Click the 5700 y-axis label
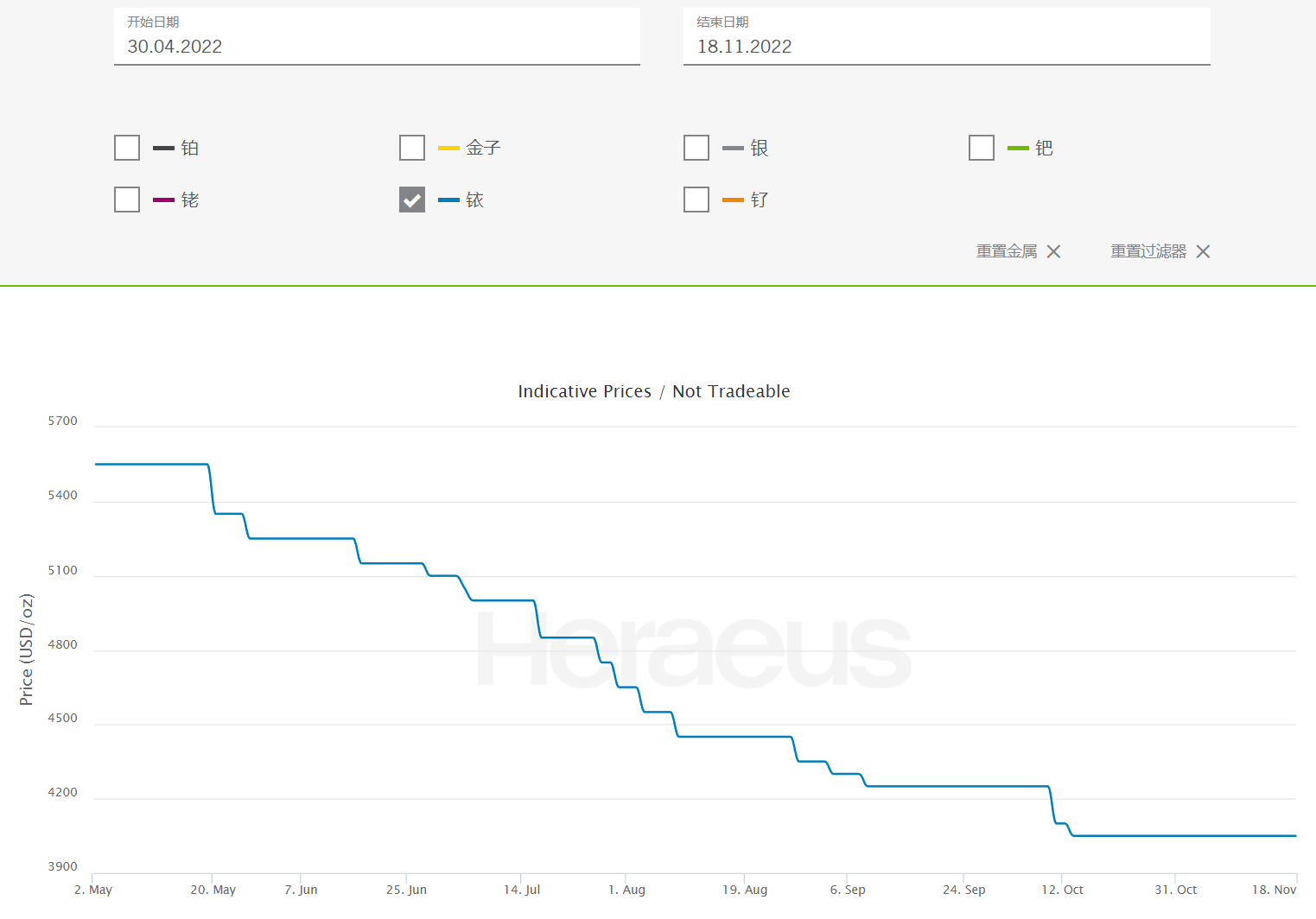 (62, 421)
